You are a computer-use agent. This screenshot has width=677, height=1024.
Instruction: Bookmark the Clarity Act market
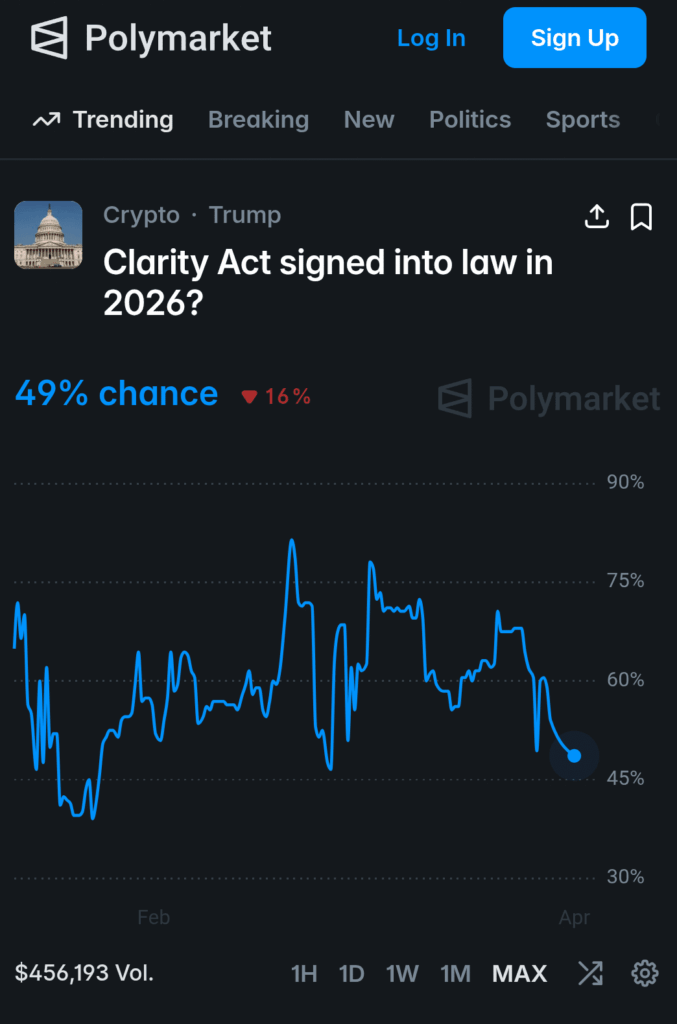pyautogui.click(x=643, y=216)
